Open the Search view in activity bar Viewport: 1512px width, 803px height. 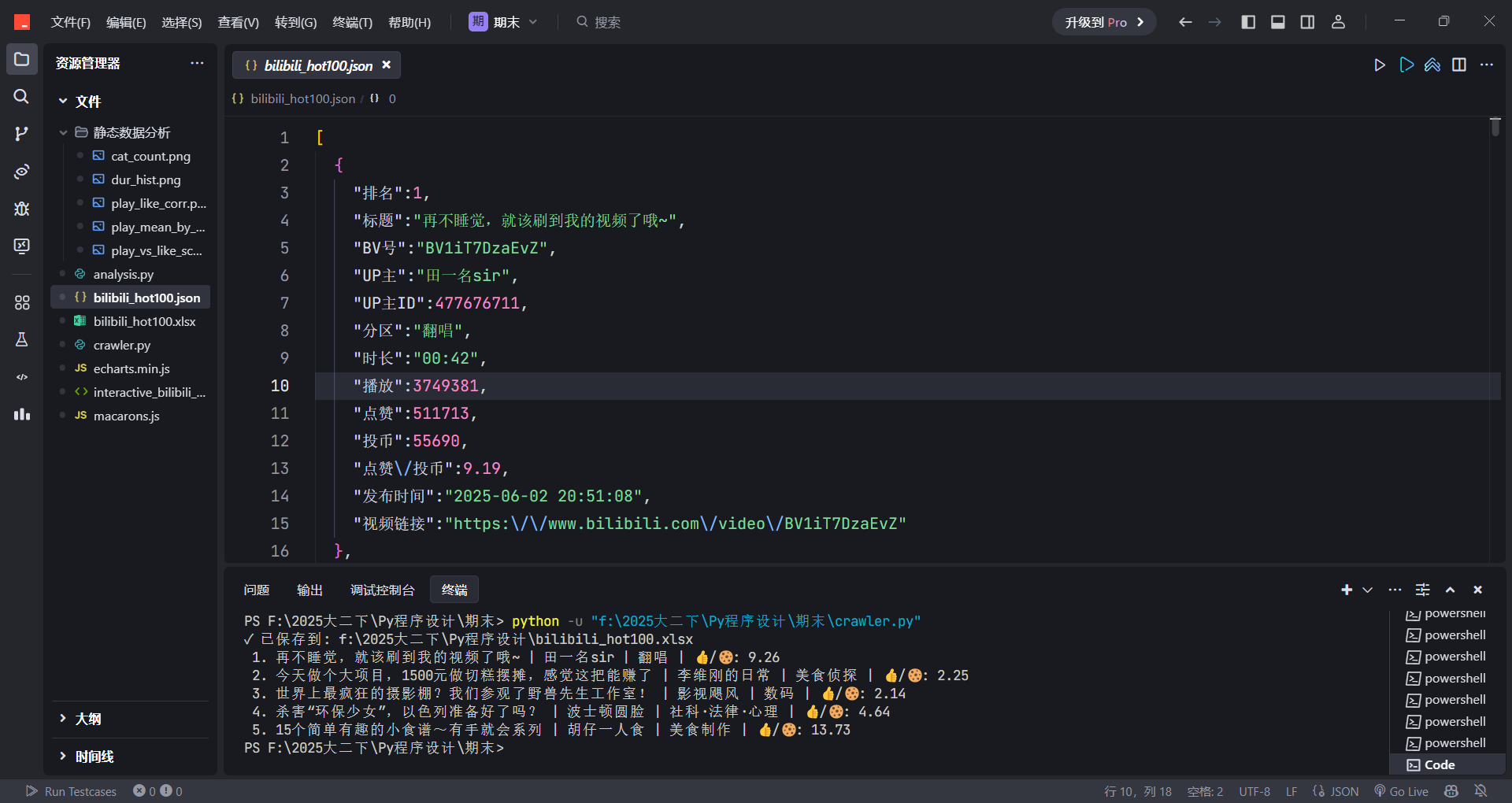[x=21, y=97]
